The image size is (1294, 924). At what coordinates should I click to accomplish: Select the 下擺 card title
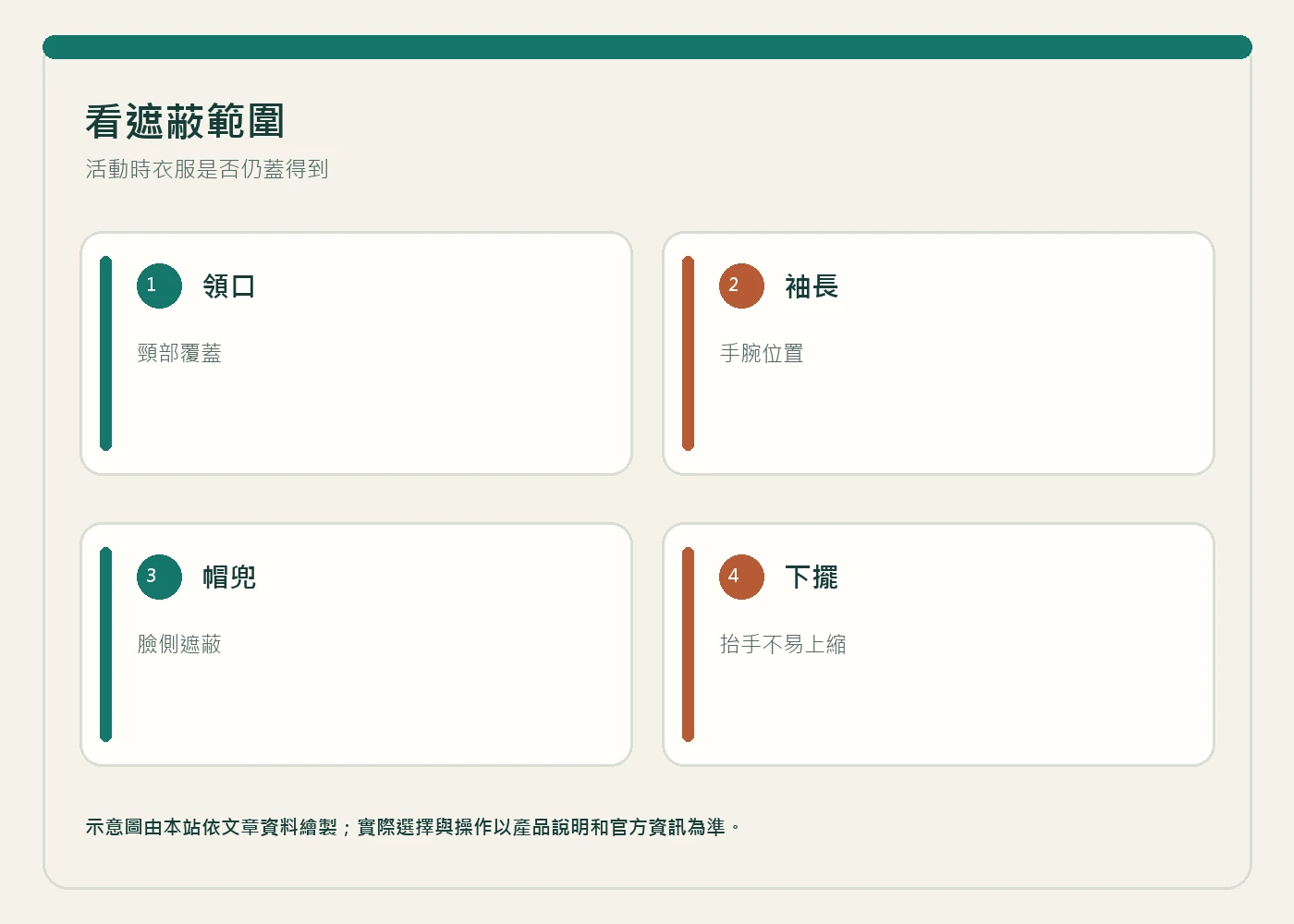[x=812, y=577]
